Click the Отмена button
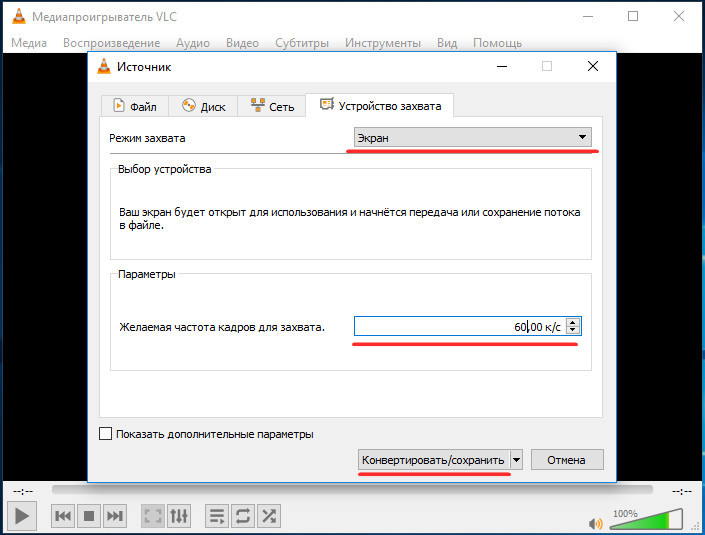The height and width of the screenshot is (535, 705). [x=567, y=460]
